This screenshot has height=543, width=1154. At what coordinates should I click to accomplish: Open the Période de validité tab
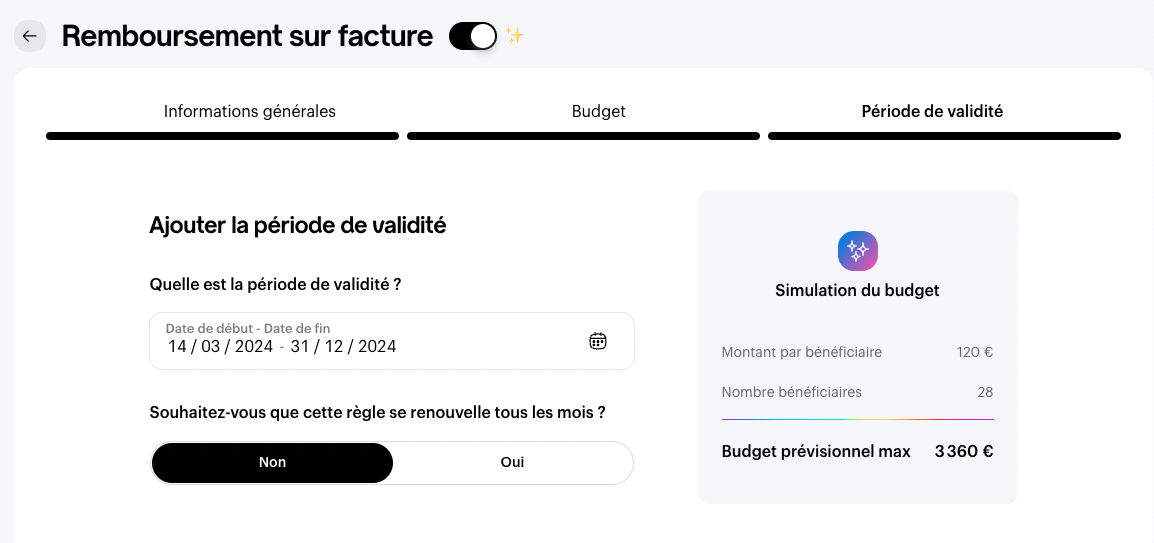[932, 111]
